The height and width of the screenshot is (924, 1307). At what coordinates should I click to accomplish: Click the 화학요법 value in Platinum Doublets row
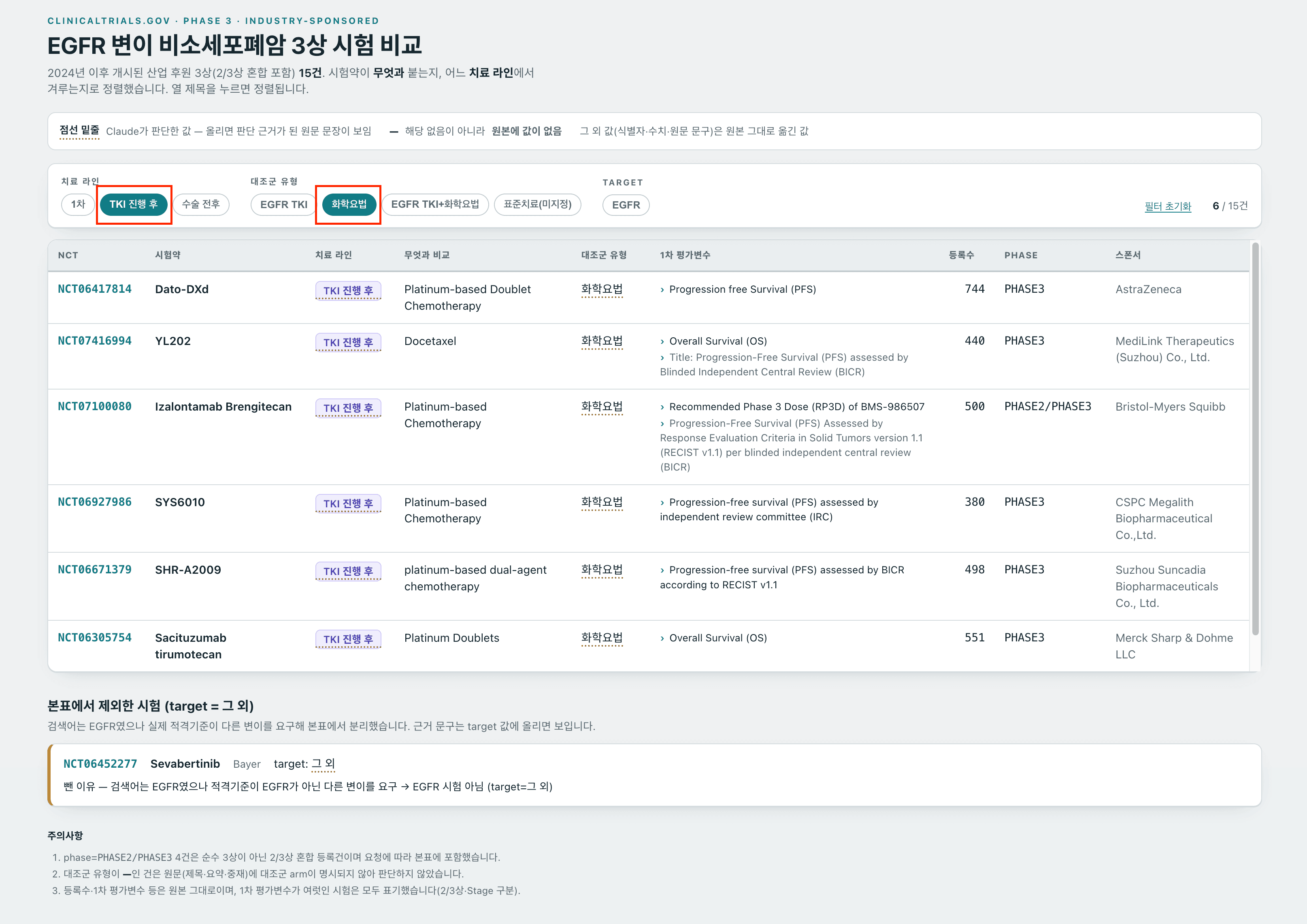[x=602, y=638]
